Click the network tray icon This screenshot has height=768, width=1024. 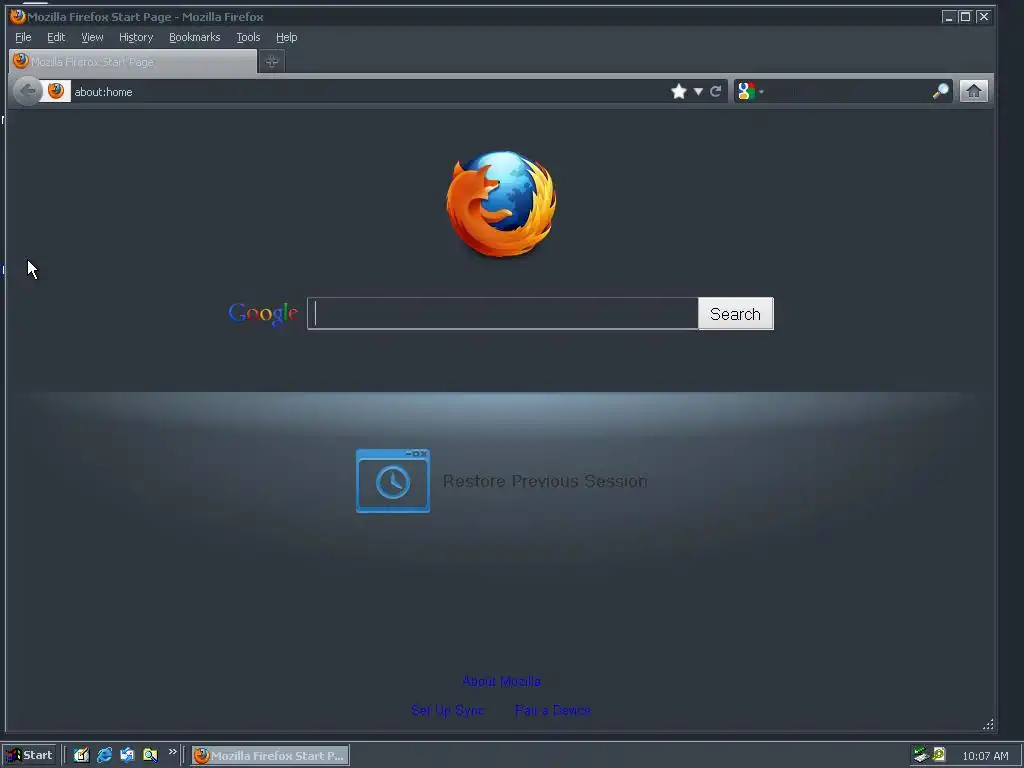pyautogui.click(x=921, y=755)
